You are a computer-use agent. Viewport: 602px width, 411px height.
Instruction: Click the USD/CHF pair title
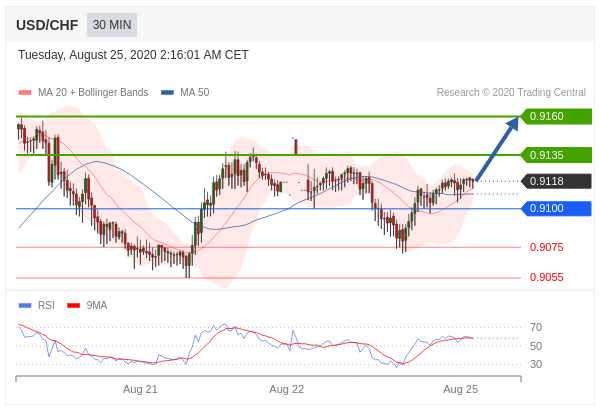[x=47, y=25]
